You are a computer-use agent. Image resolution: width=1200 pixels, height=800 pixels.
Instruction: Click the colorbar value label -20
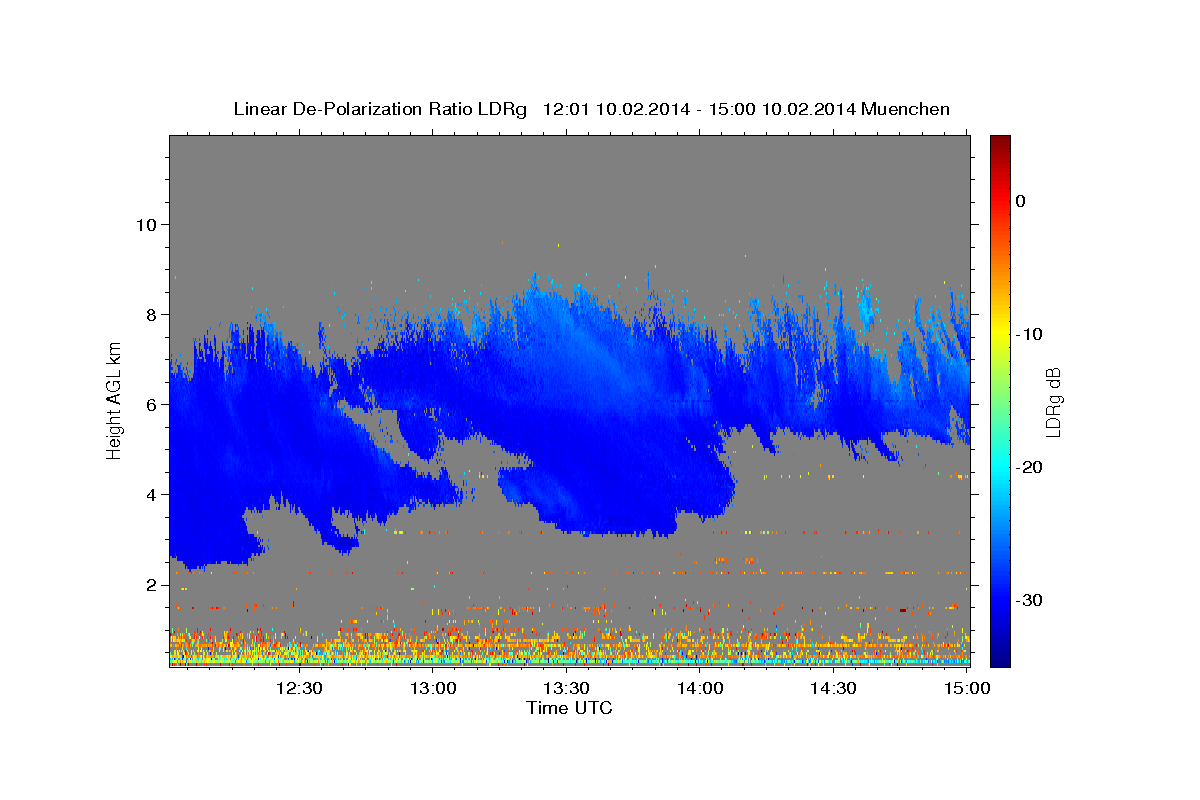click(x=1031, y=467)
